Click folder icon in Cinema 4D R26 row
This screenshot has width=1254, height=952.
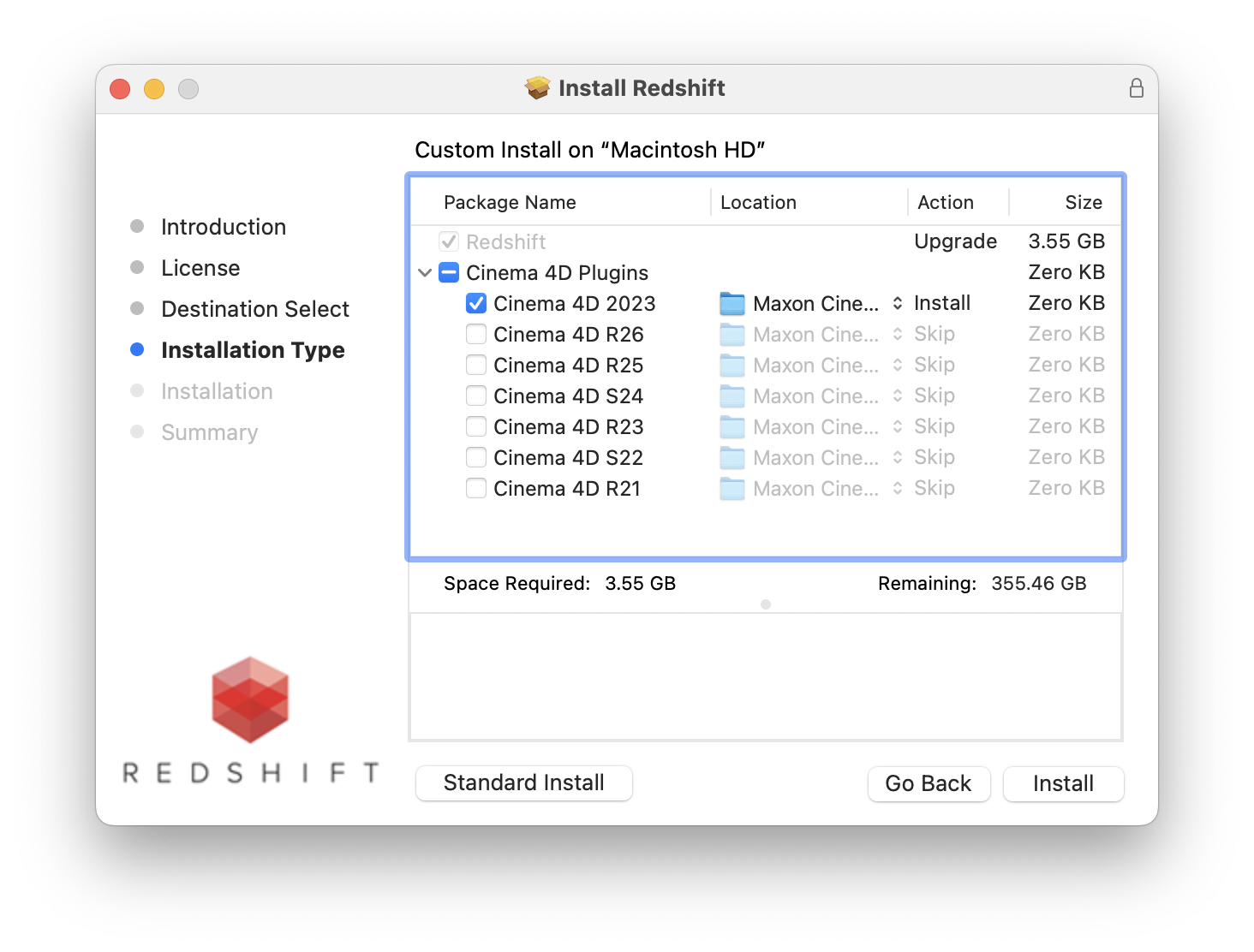732,335
